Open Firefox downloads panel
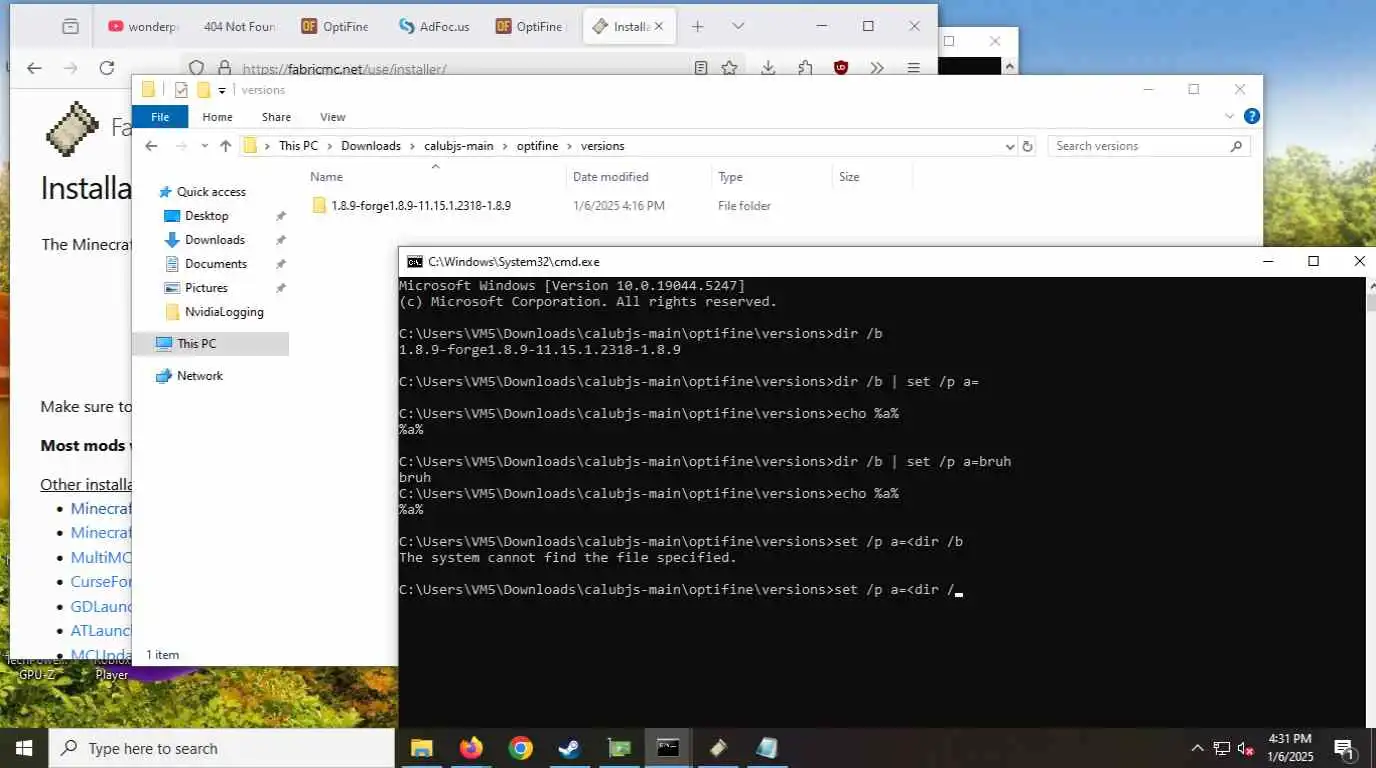 pos(768,68)
